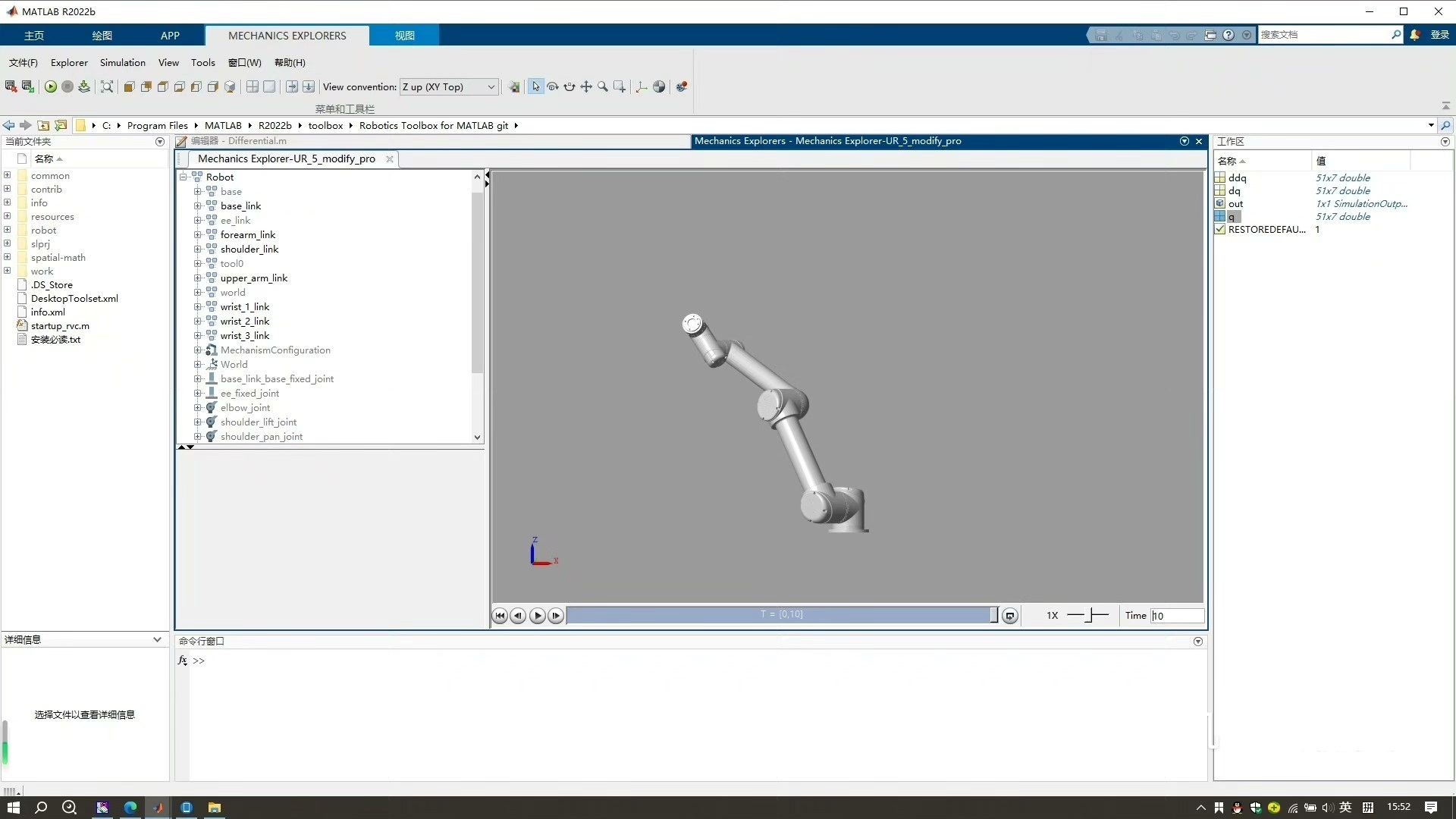Open the Windows Start menu
The width and height of the screenshot is (1456, 819).
[14, 808]
